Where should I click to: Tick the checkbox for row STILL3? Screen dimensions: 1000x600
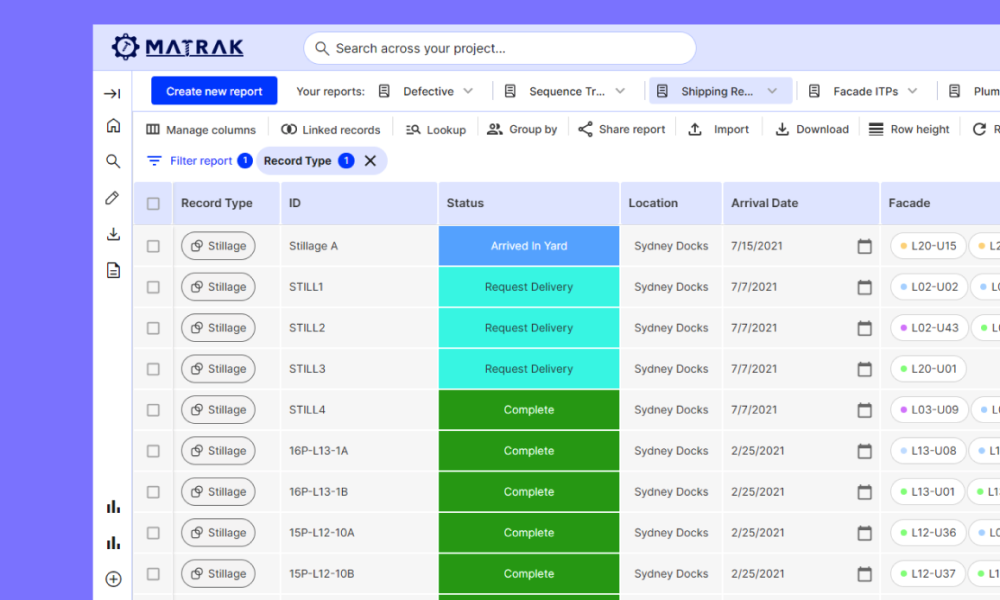(x=153, y=369)
